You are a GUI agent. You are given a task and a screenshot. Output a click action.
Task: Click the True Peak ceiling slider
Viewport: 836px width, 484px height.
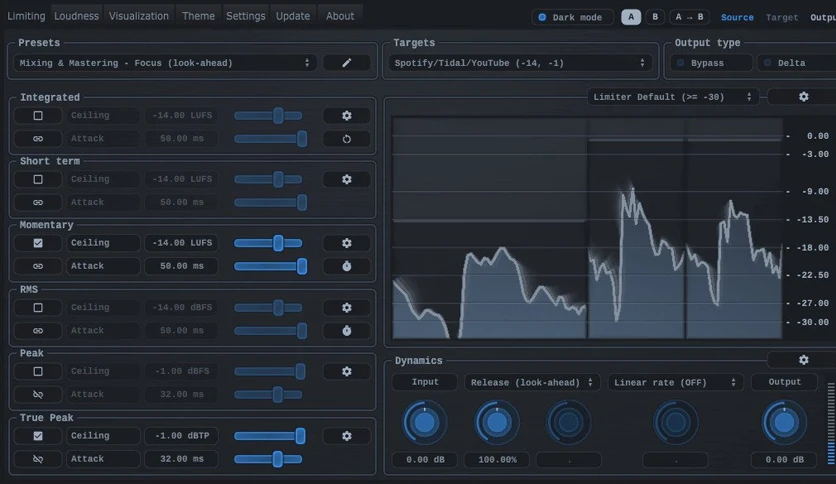point(269,436)
